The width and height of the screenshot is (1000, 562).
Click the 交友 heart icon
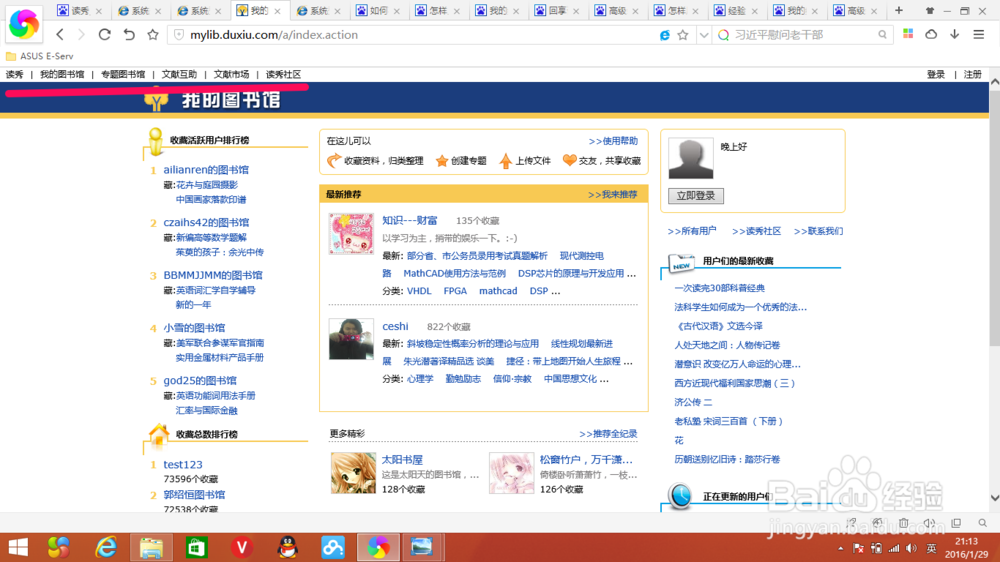coord(570,160)
